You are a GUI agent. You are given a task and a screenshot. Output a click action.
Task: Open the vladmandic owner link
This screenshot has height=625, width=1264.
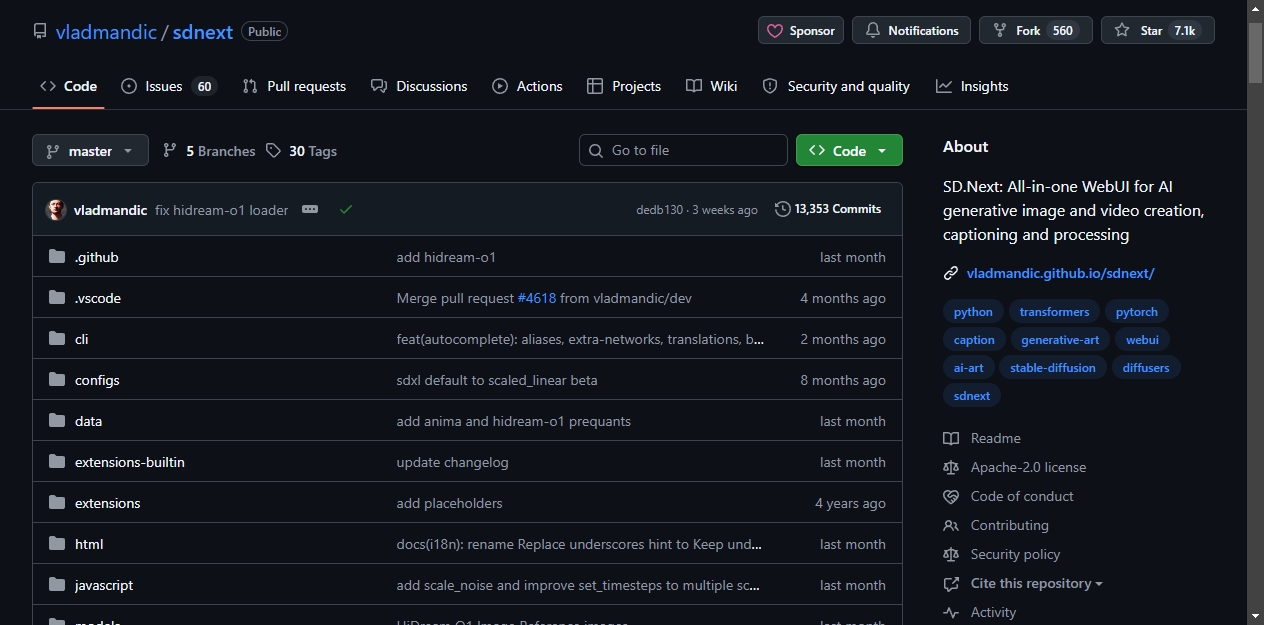point(106,32)
